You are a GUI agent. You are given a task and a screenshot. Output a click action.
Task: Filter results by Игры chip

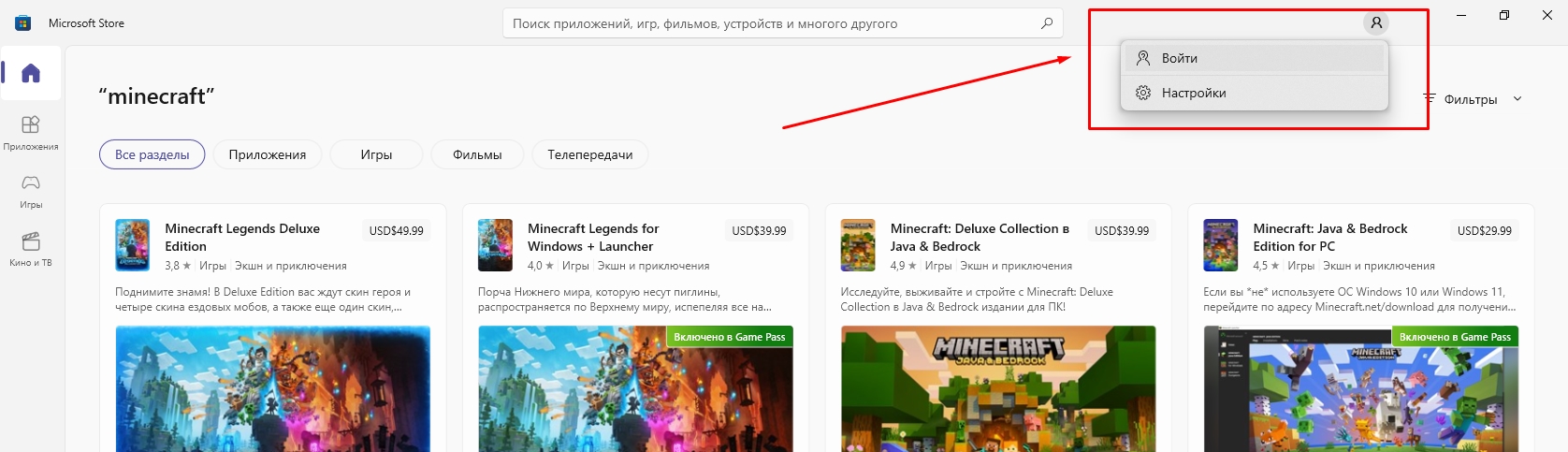coord(376,154)
